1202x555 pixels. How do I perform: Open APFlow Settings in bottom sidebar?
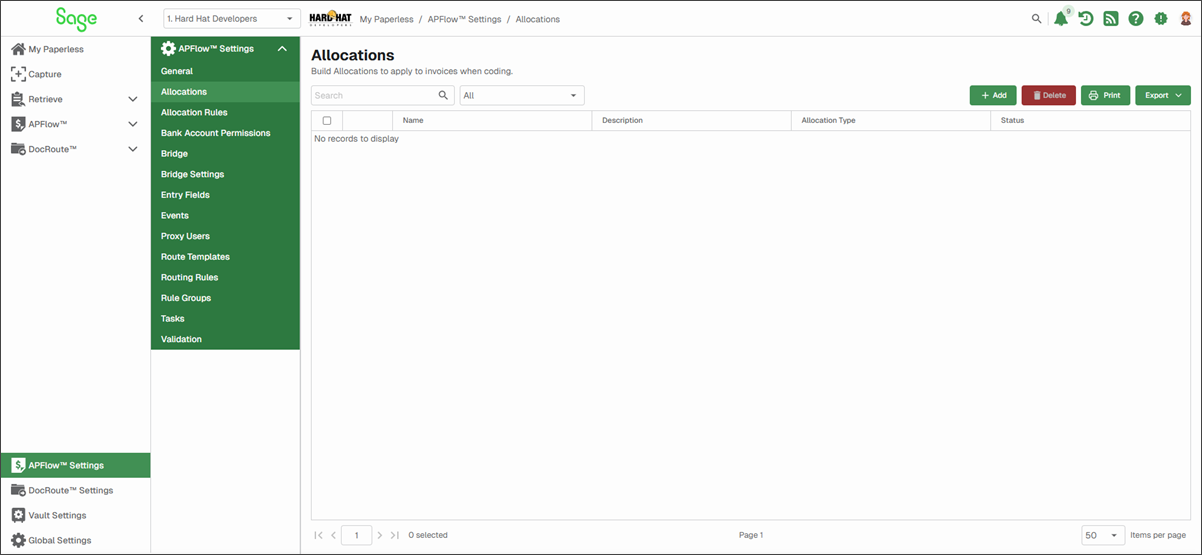[x=75, y=465]
